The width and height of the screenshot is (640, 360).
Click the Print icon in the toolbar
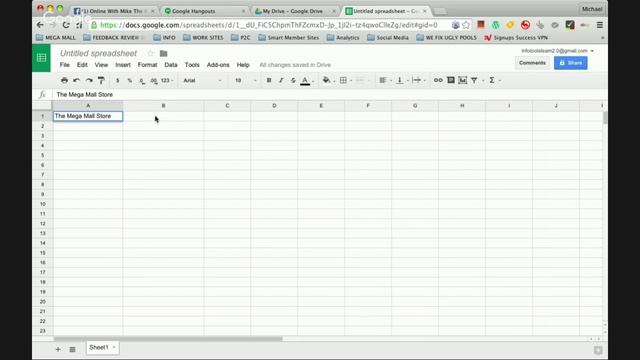click(x=64, y=80)
